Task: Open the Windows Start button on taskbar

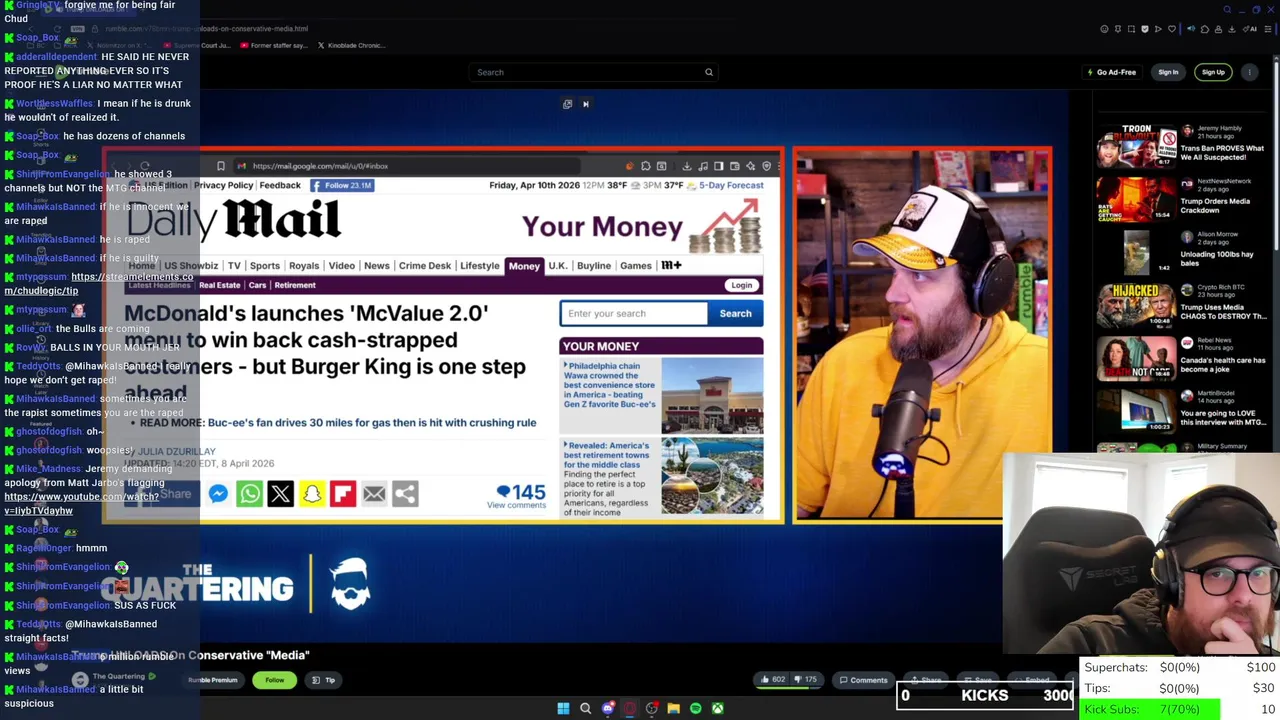Action: [563, 709]
